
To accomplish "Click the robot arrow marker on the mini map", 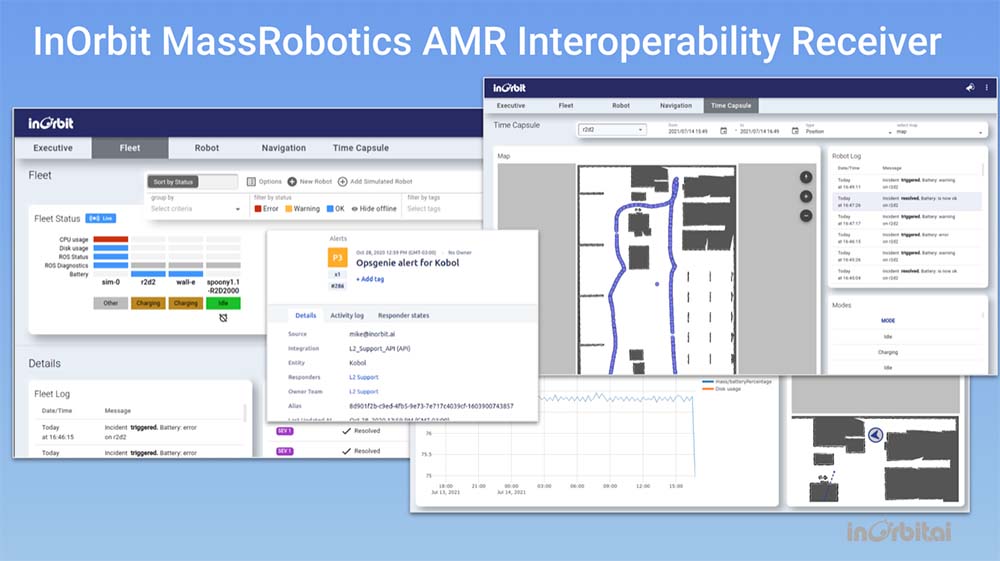I will (874, 434).
